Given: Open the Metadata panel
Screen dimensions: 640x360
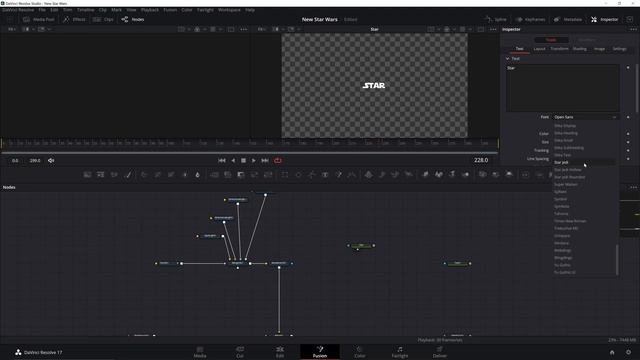Looking at the screenshot, I should pyautogui.click(x=568, y=19).
